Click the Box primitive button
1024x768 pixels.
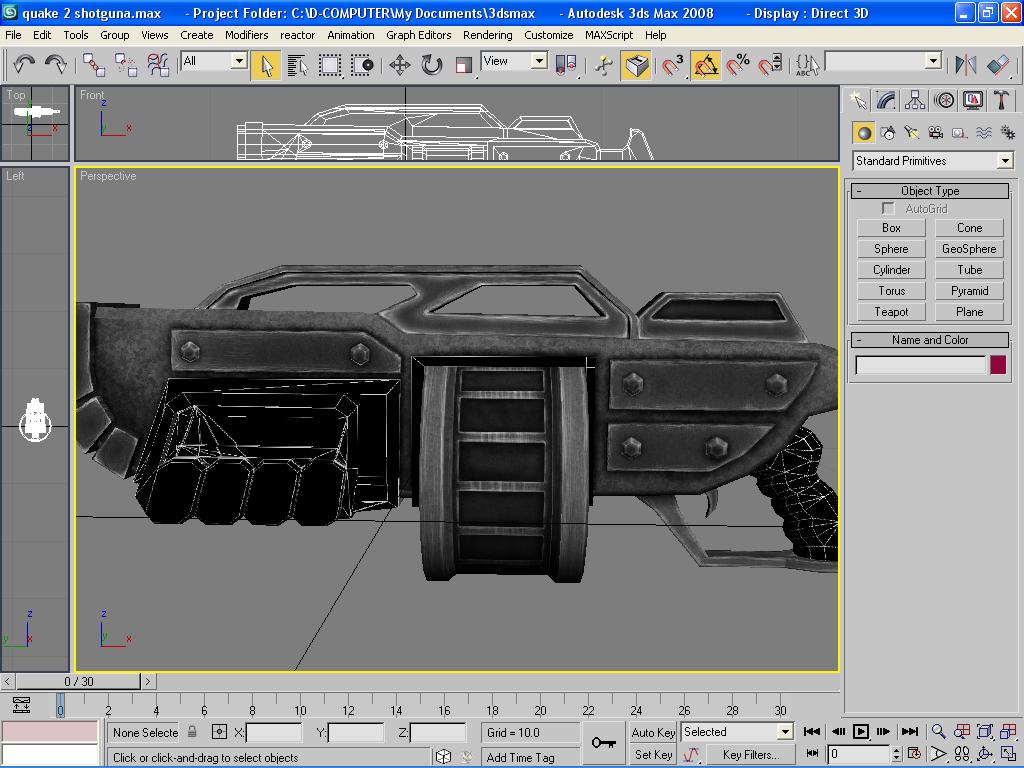tap(891, 228)
